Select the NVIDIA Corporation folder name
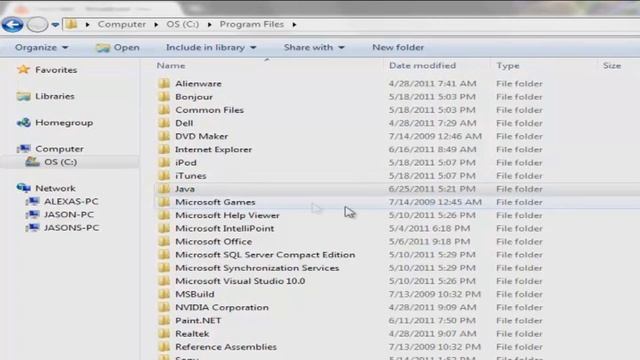 (x=222, y=307)
